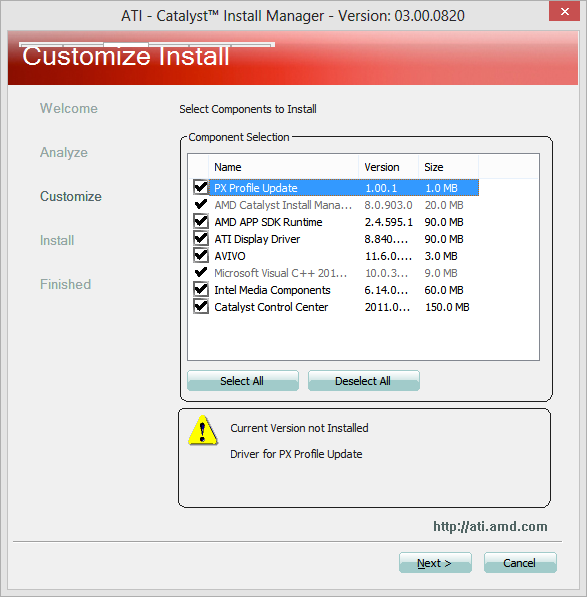Toggle the Intel Media Components checkbox
The width and height of the screenshot is (587, 597).
(x=201, y=290)
